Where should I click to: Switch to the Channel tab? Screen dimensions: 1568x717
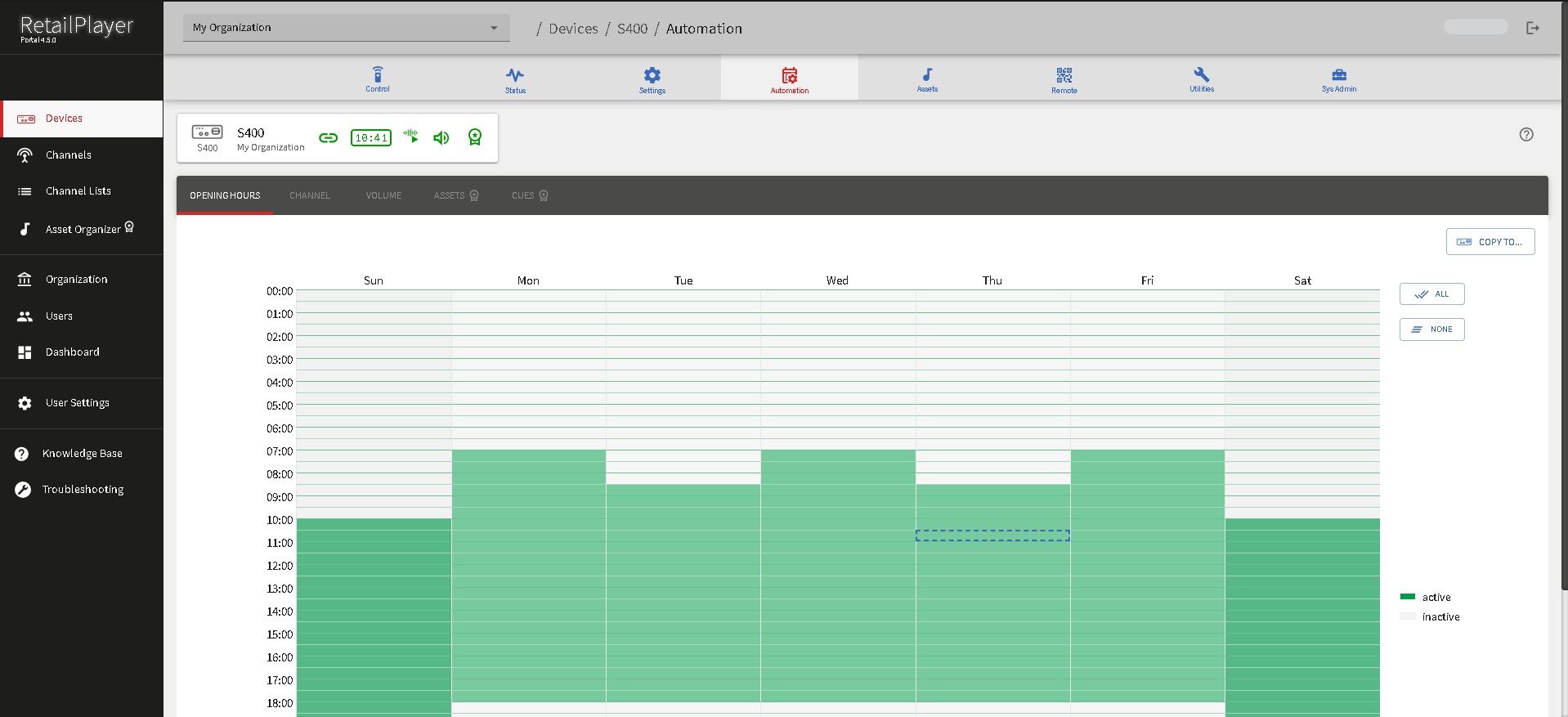(310, 195)
